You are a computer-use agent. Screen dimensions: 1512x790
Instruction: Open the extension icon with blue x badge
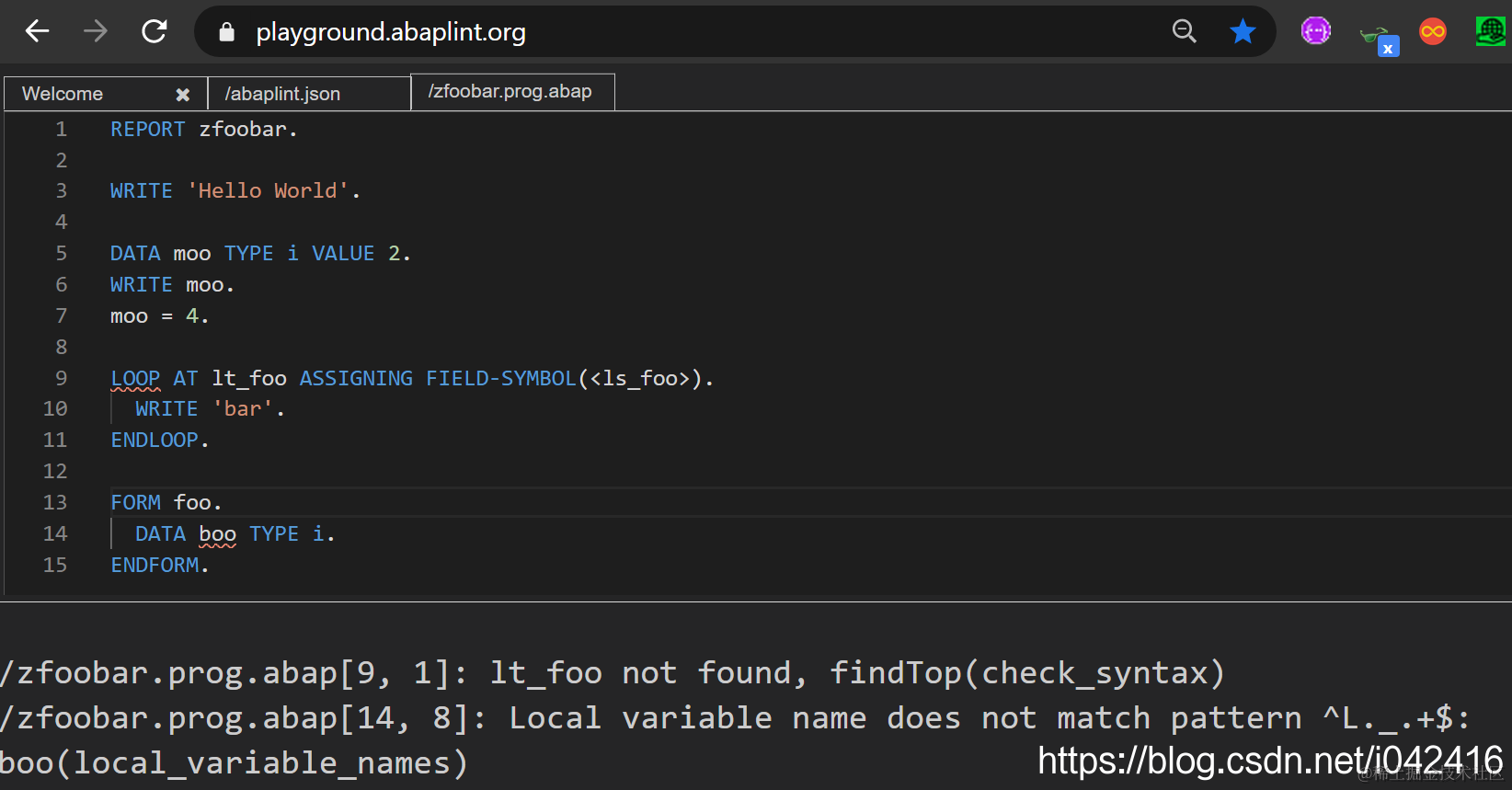[x=1379, y=38]
